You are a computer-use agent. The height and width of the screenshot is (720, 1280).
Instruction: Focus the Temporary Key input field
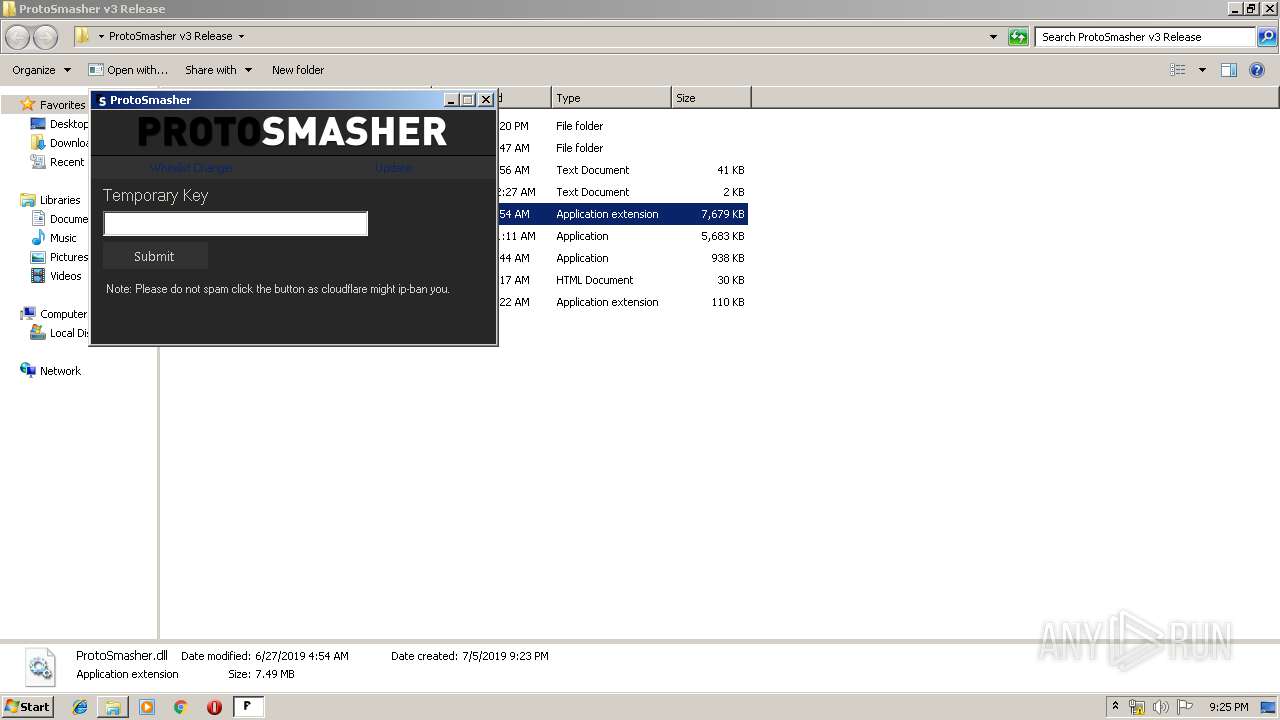[x=236, y=224]
